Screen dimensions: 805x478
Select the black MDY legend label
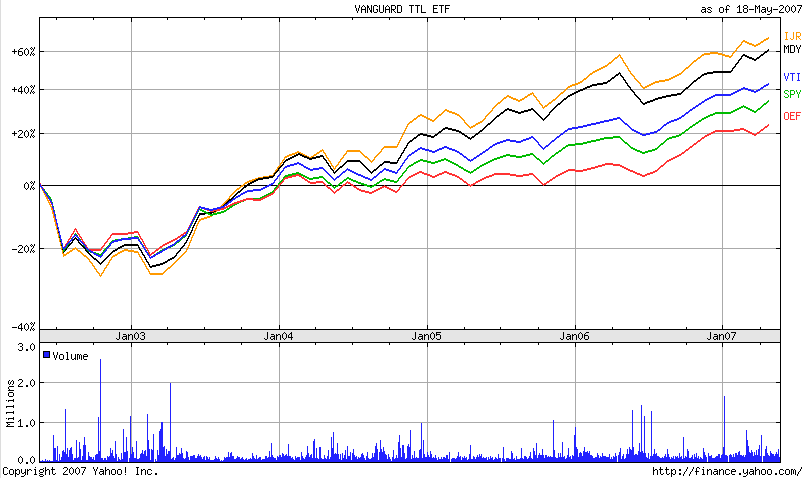click(791, 49)
